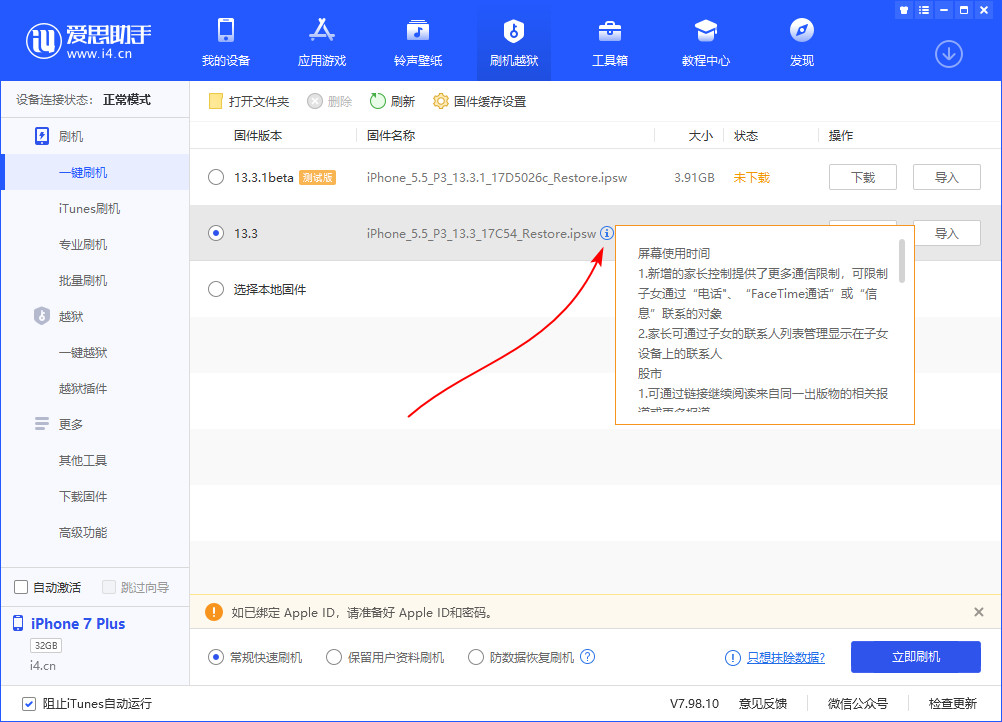Viewport: 1002px width, 722px height.
Task: Click the 删除 delete icon
Action: [314, 101]
